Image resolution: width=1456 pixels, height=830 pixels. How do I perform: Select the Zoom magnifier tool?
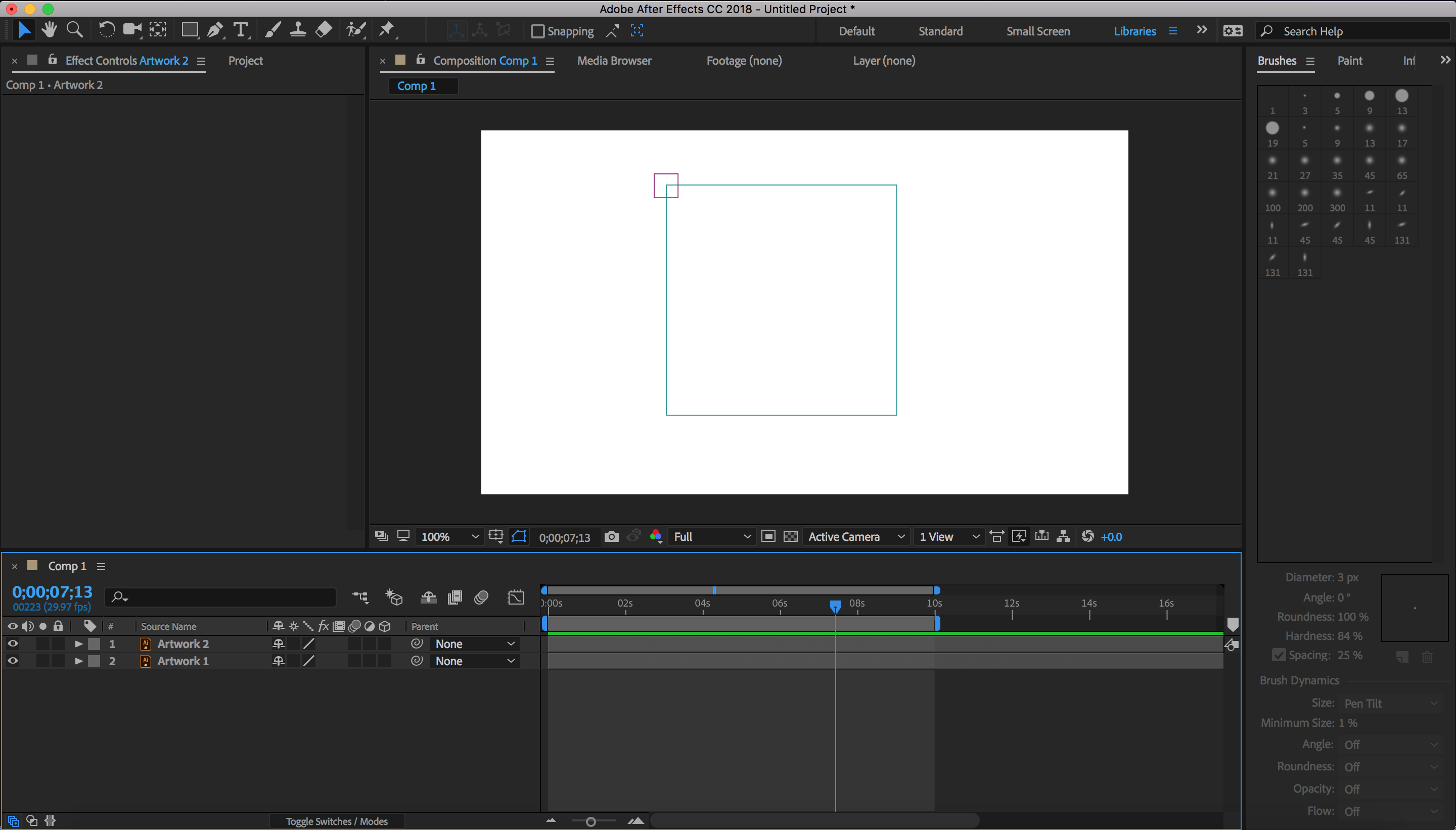pos(75,30)
